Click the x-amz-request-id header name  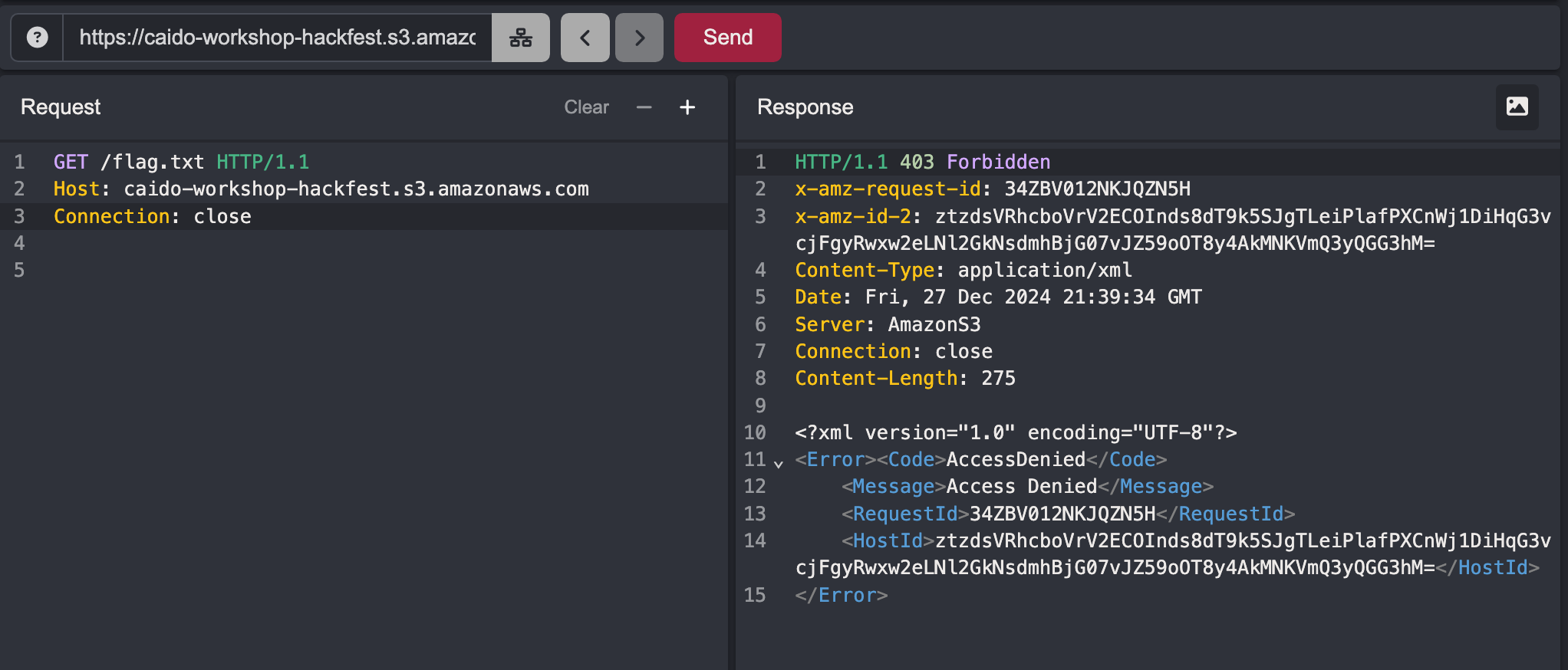[888, 189]
